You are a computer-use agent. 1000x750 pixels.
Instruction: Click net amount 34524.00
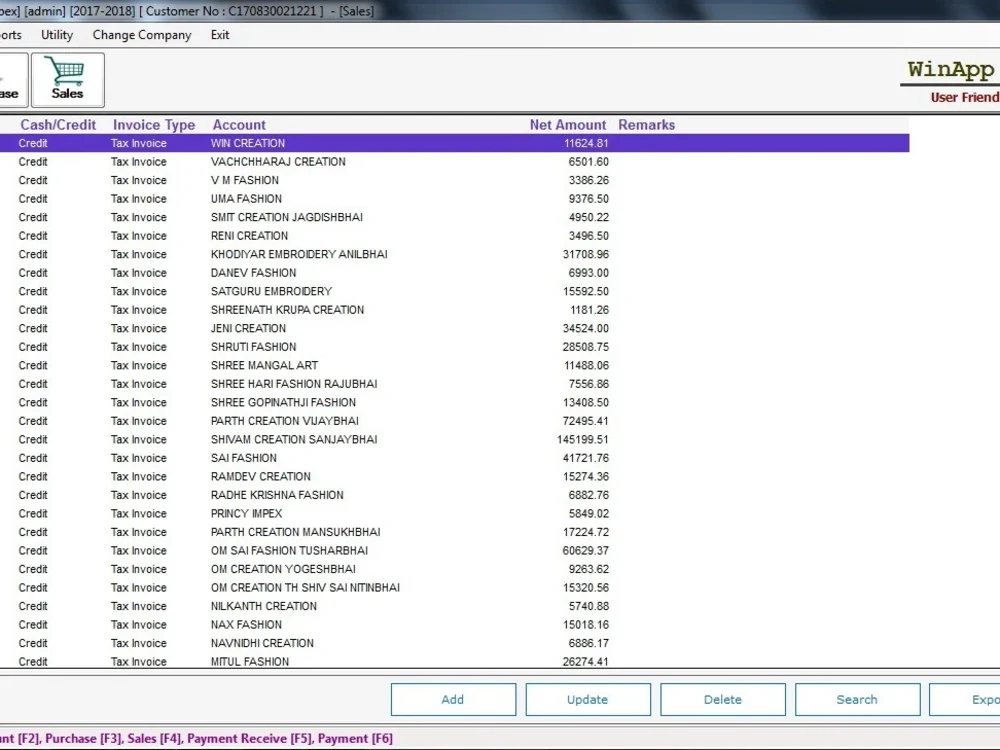point(585,328)
